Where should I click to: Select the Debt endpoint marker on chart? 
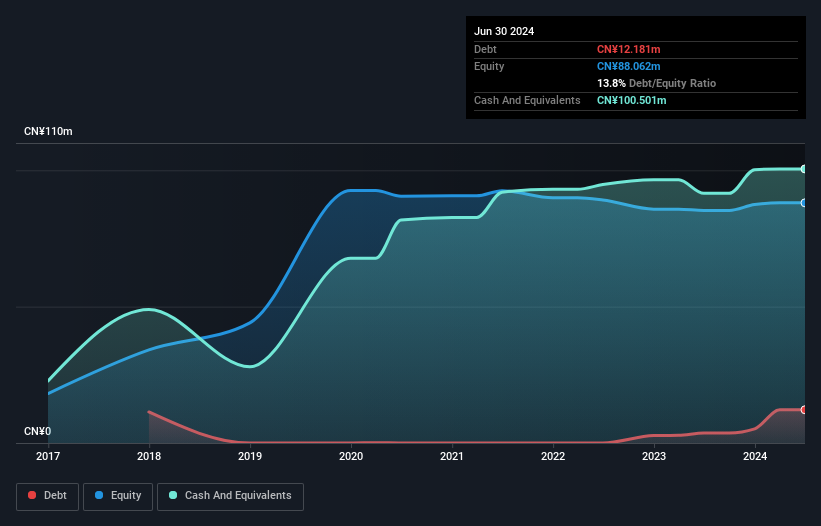[x=804, y=410]
